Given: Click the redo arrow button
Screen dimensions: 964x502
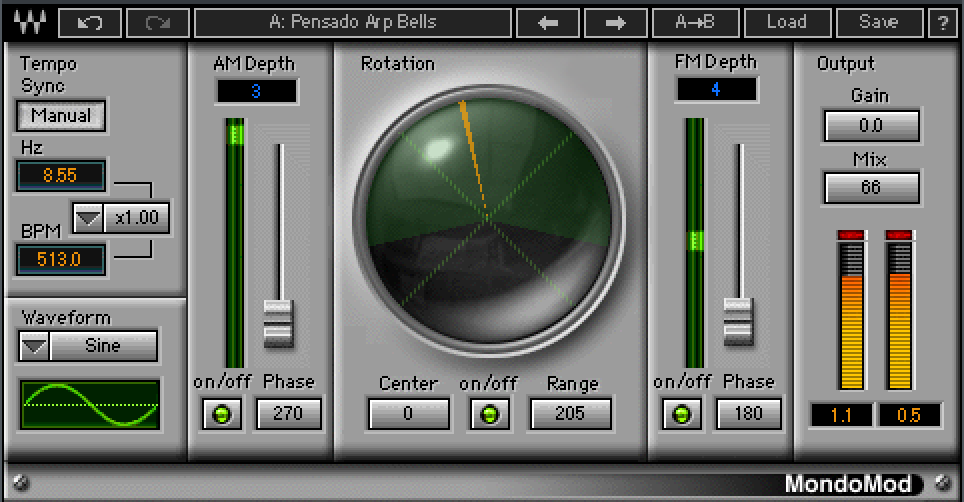Looking at the screenshot, I should (157, 23).
